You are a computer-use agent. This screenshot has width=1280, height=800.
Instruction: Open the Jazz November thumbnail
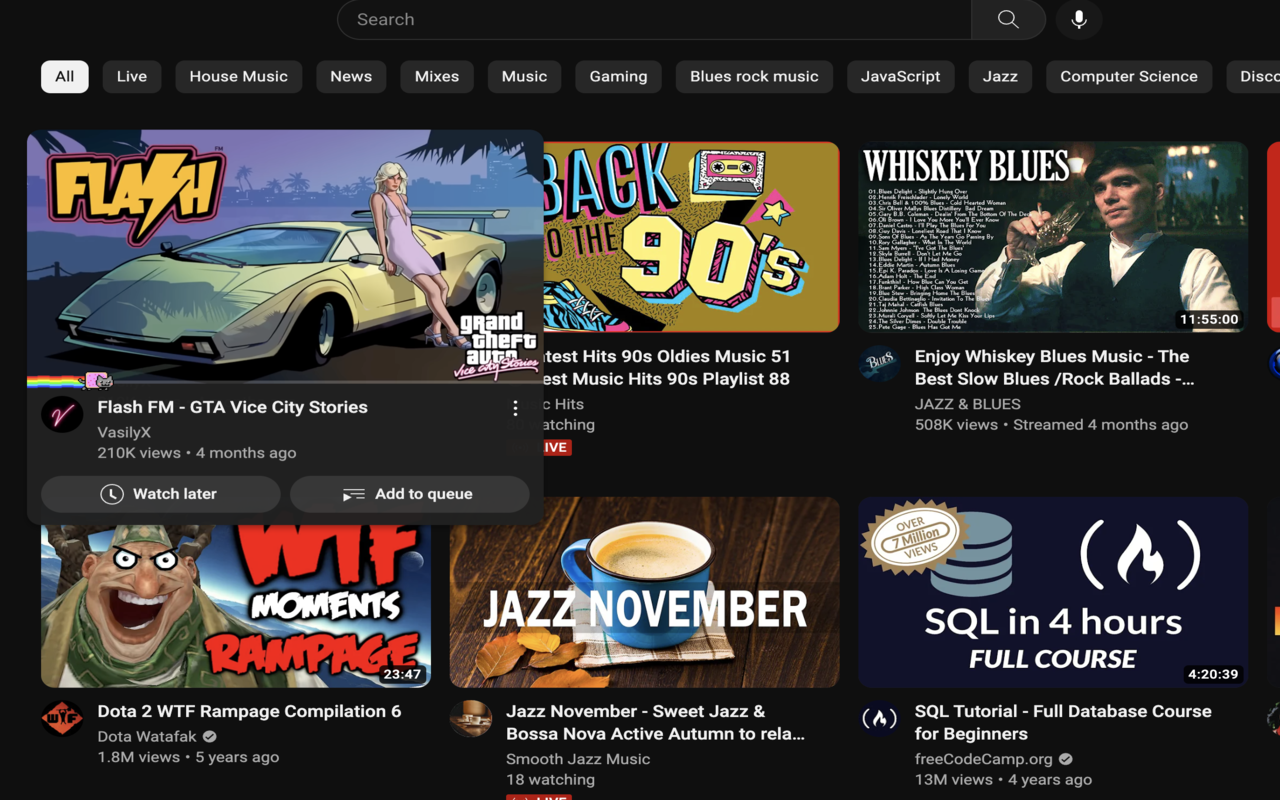click(644, 592)
